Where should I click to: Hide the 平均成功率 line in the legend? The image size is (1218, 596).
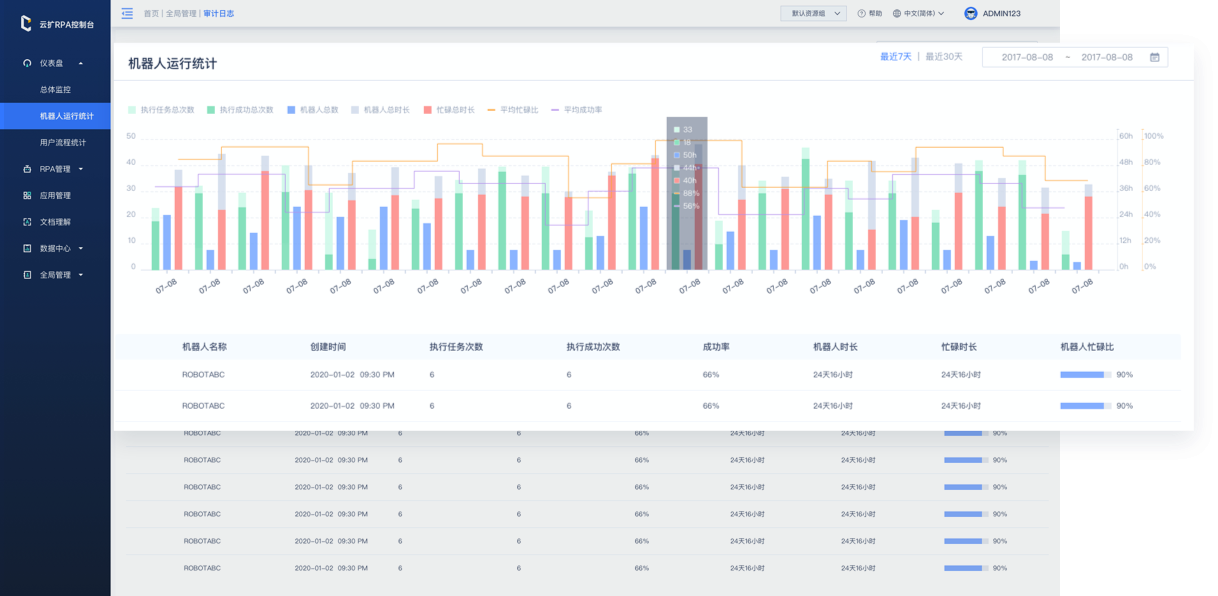[x=575, y=110]
